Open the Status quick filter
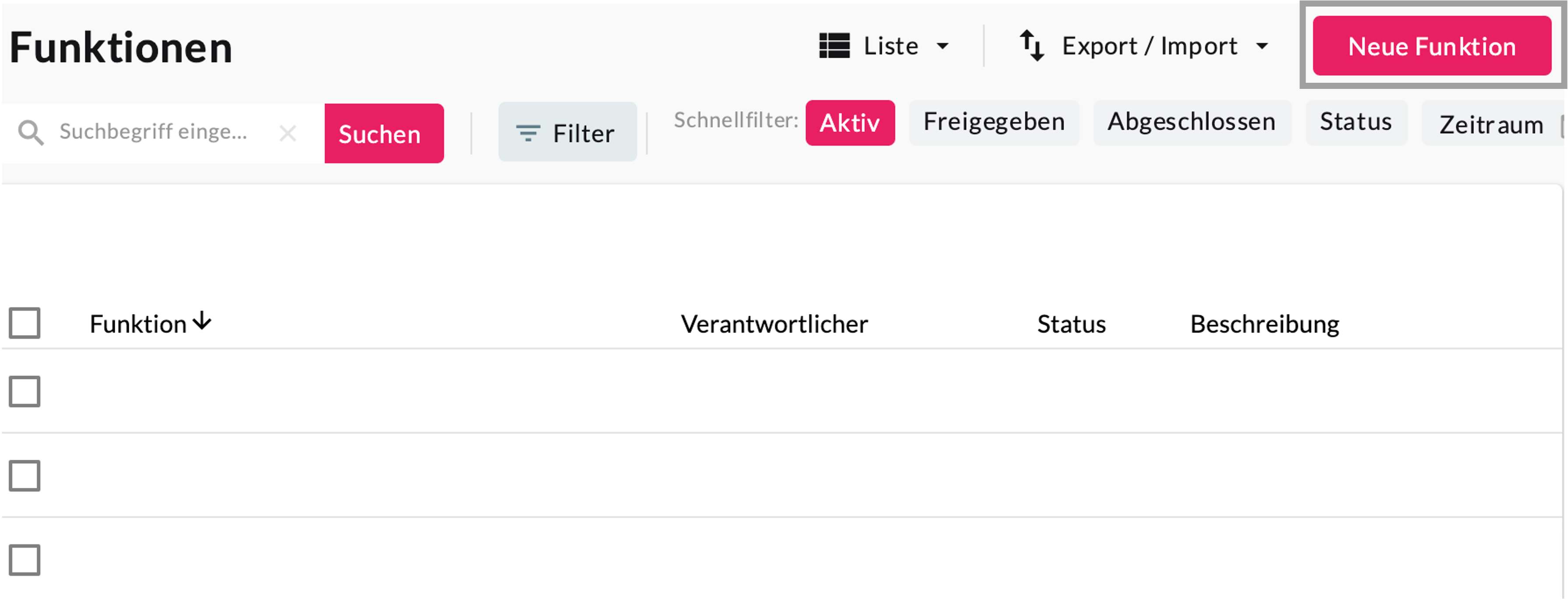 pyautogui.click(x=1356, y=122)
